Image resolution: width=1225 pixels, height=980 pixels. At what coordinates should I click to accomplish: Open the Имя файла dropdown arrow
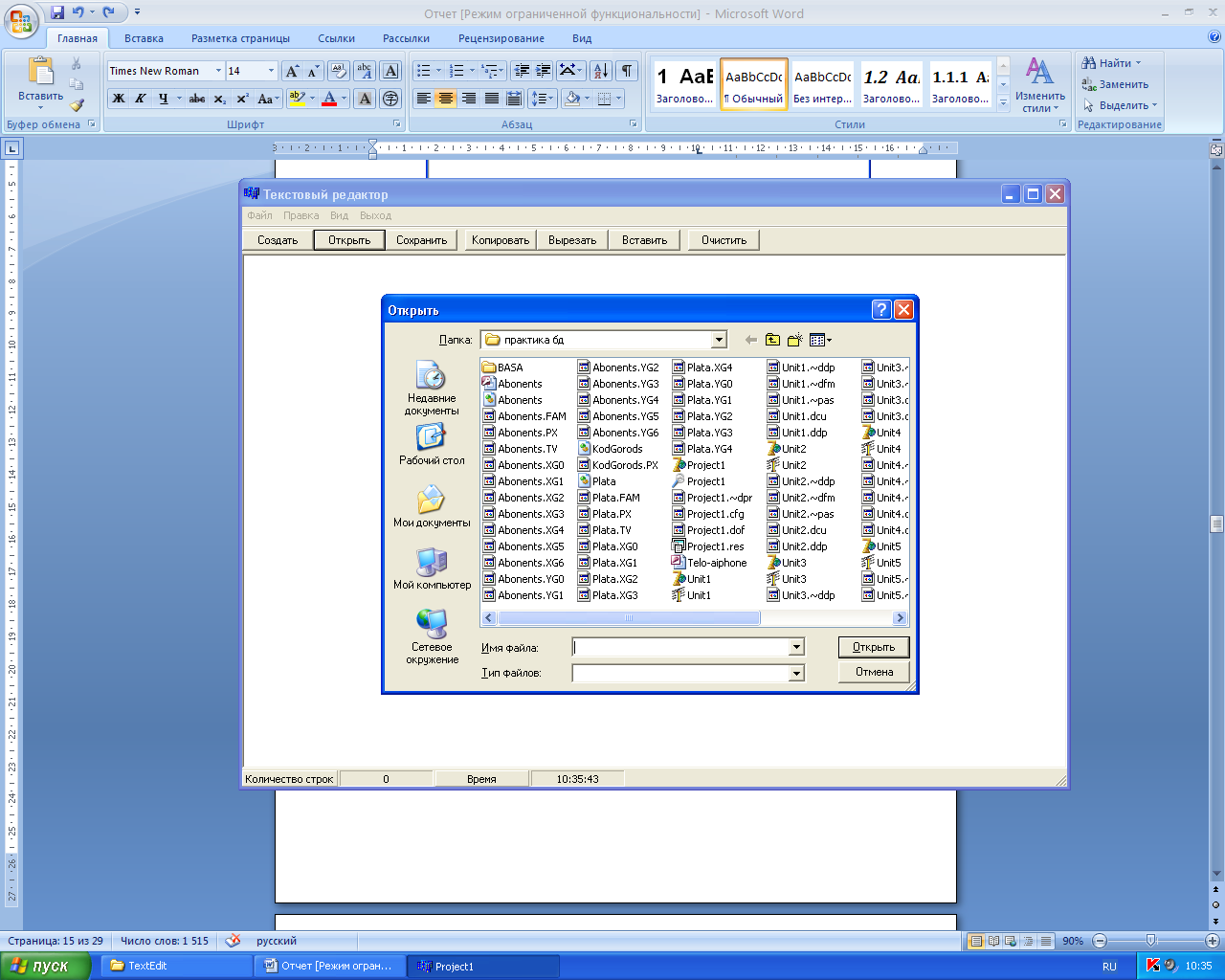pos(796,648)
